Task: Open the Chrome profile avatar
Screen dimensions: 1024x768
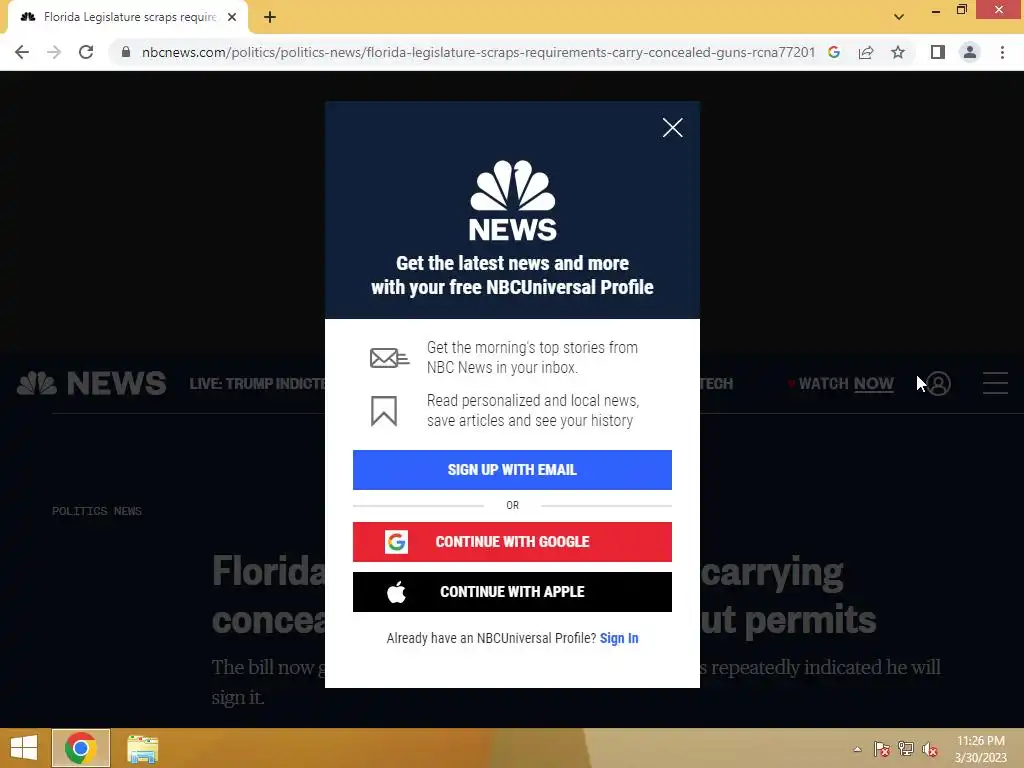Action: 970,52
